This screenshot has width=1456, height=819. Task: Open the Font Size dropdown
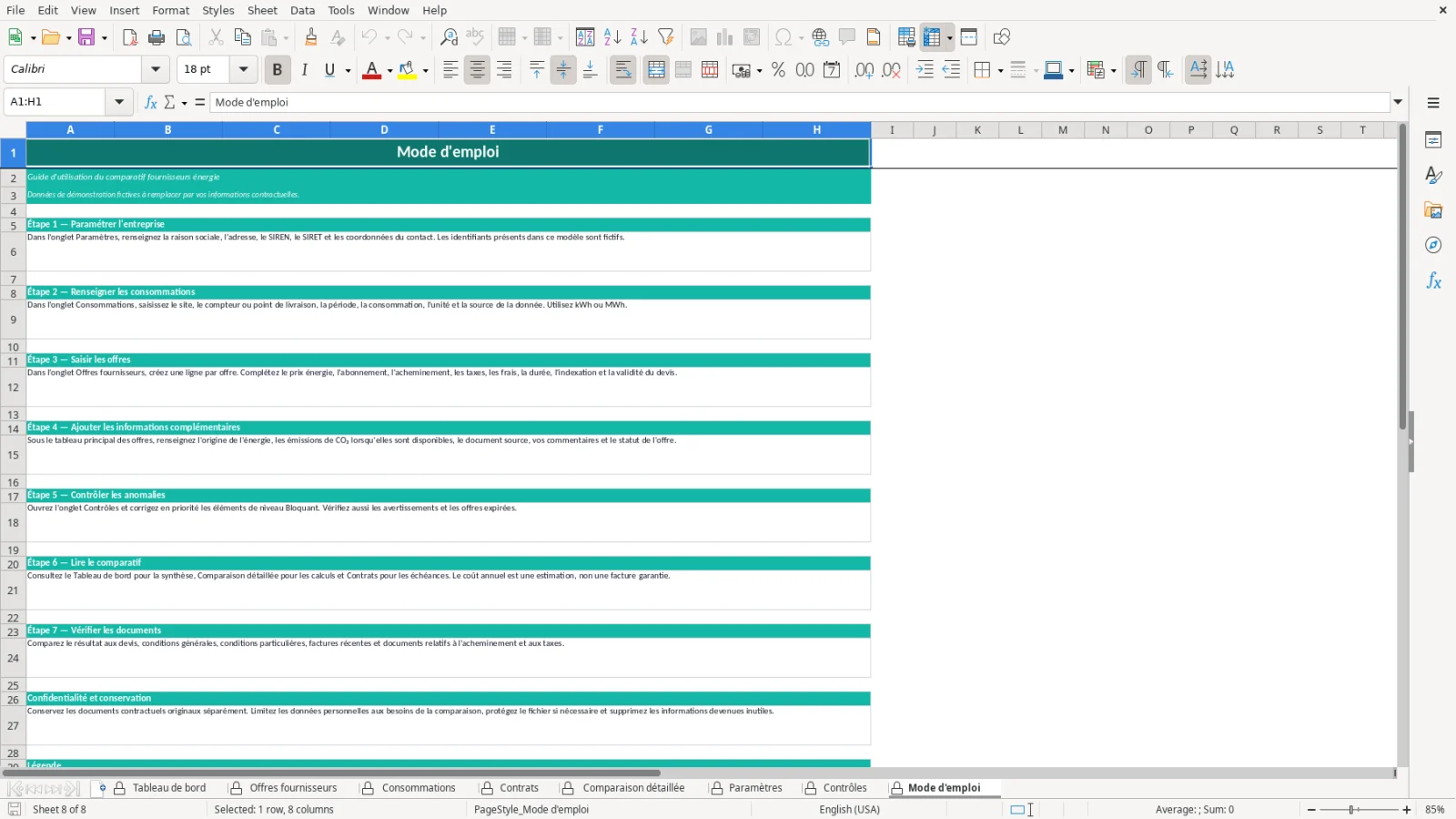[x=243, y=69]
